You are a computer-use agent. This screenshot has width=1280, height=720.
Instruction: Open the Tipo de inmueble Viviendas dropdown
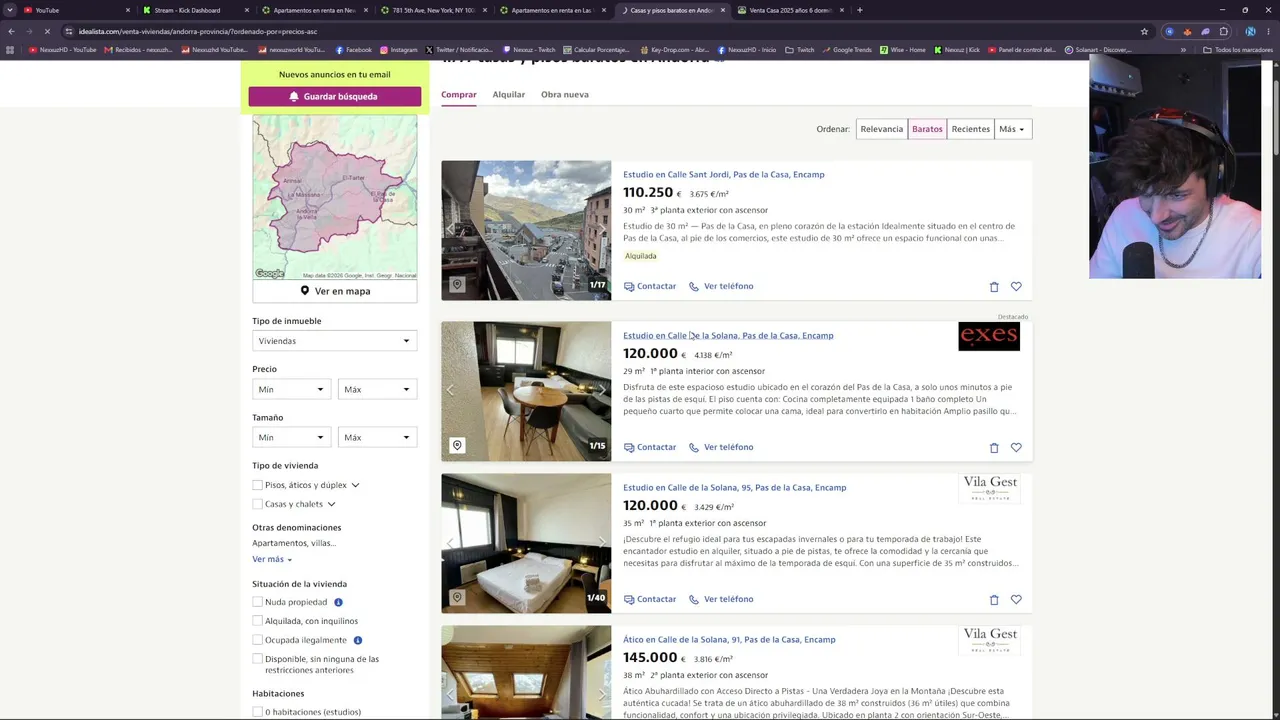tap(334, 341)
